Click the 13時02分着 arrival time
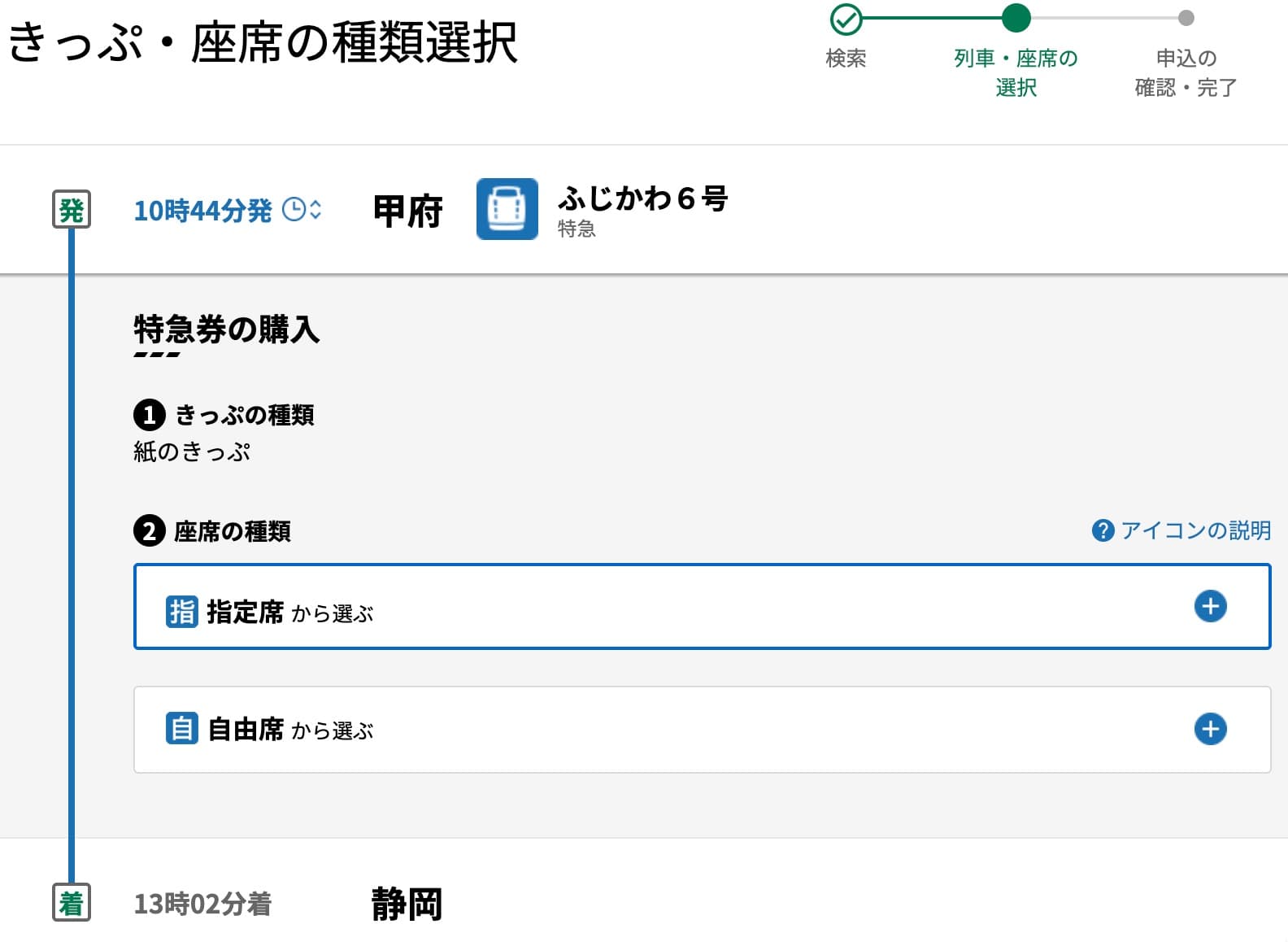Screen dimensions: 1288x942 pyautogui.click(x=202, y=904)
